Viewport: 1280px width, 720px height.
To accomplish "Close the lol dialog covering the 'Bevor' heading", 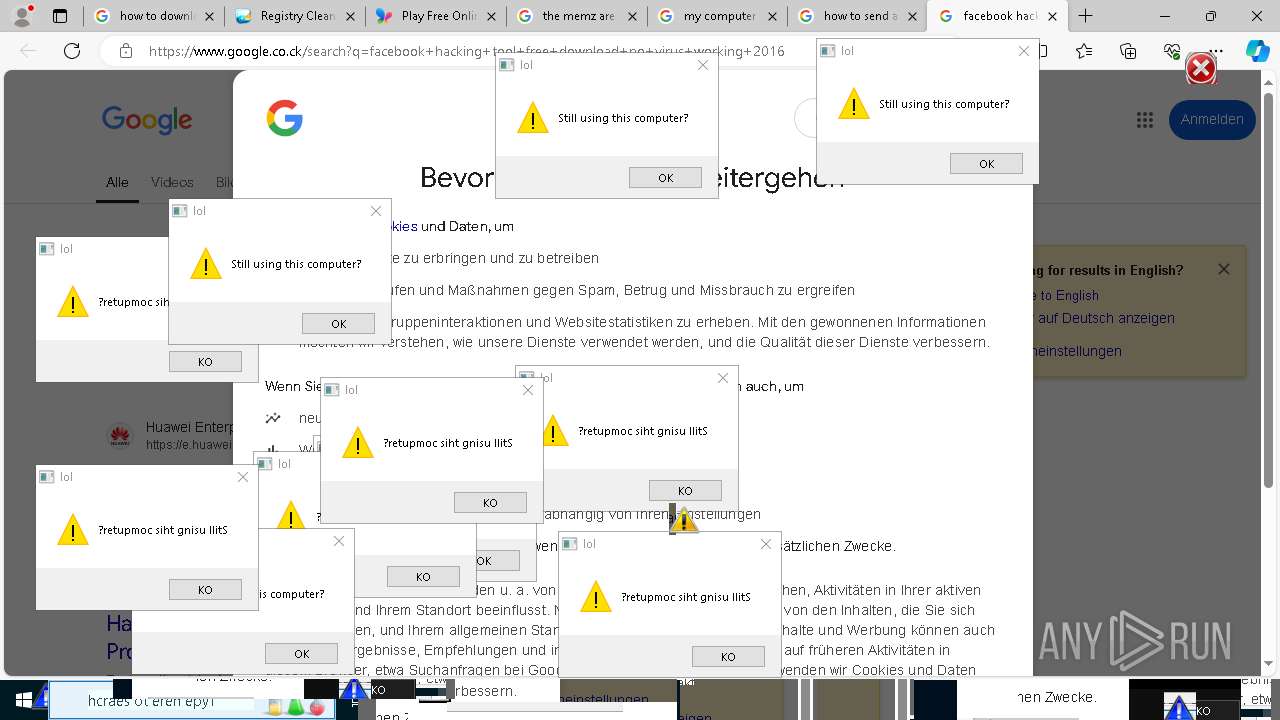I will 703,65.
